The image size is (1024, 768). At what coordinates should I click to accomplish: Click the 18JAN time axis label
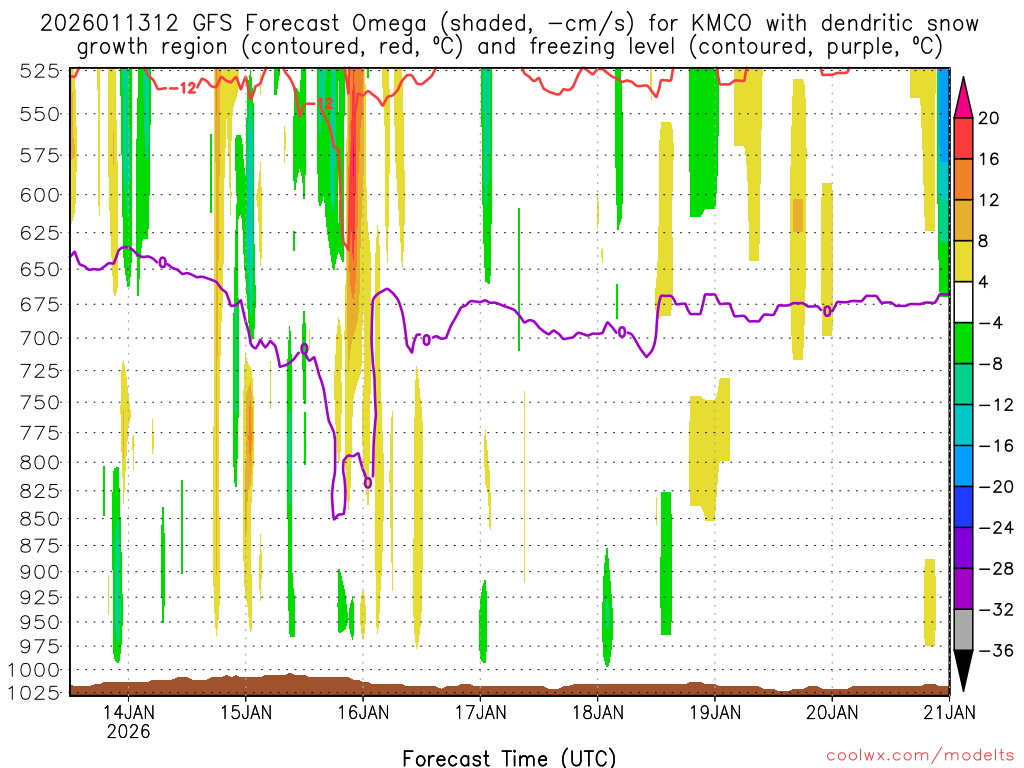(598, 712)
